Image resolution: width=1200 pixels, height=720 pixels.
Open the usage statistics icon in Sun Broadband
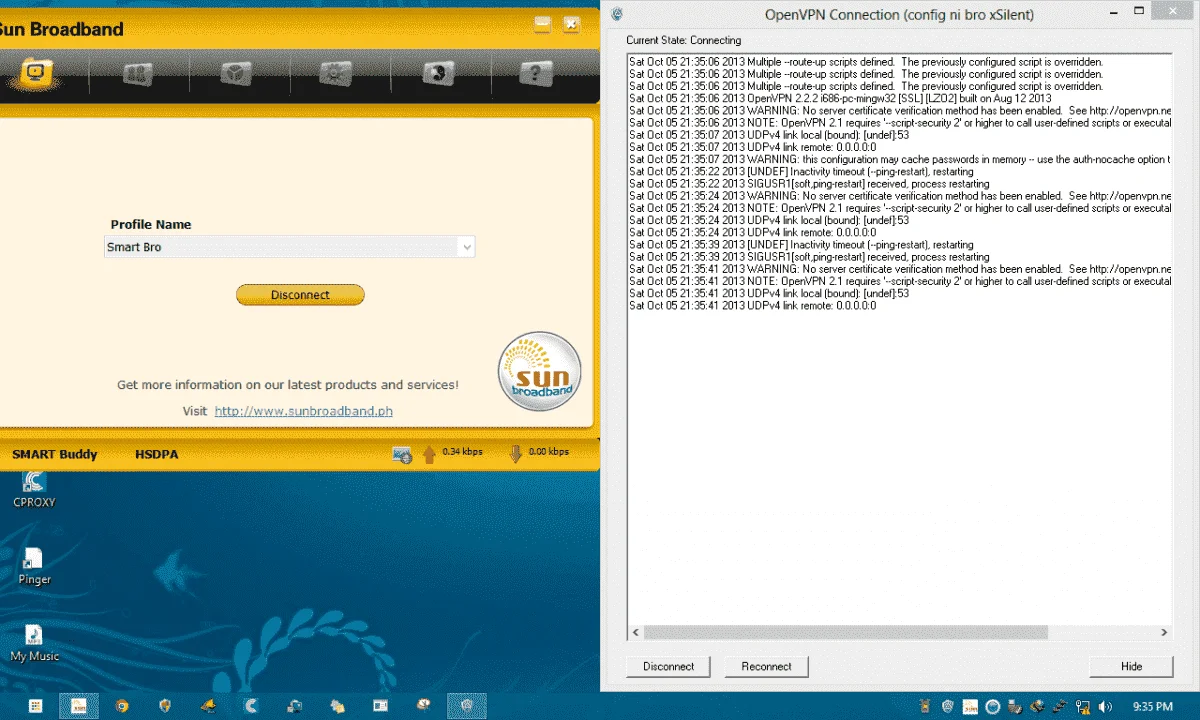pyautogui.click(x=236, y=73)
